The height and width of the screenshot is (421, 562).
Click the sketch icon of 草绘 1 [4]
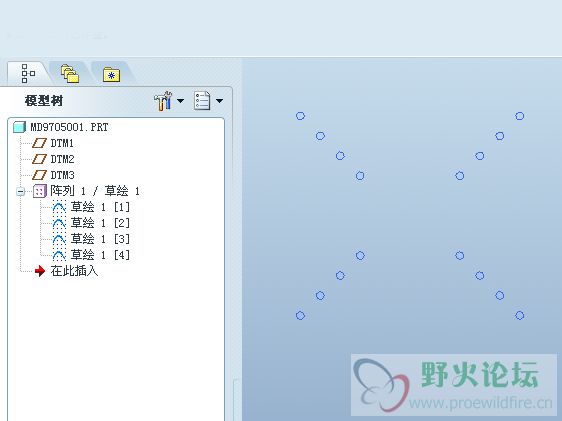[x=59, y=255]
